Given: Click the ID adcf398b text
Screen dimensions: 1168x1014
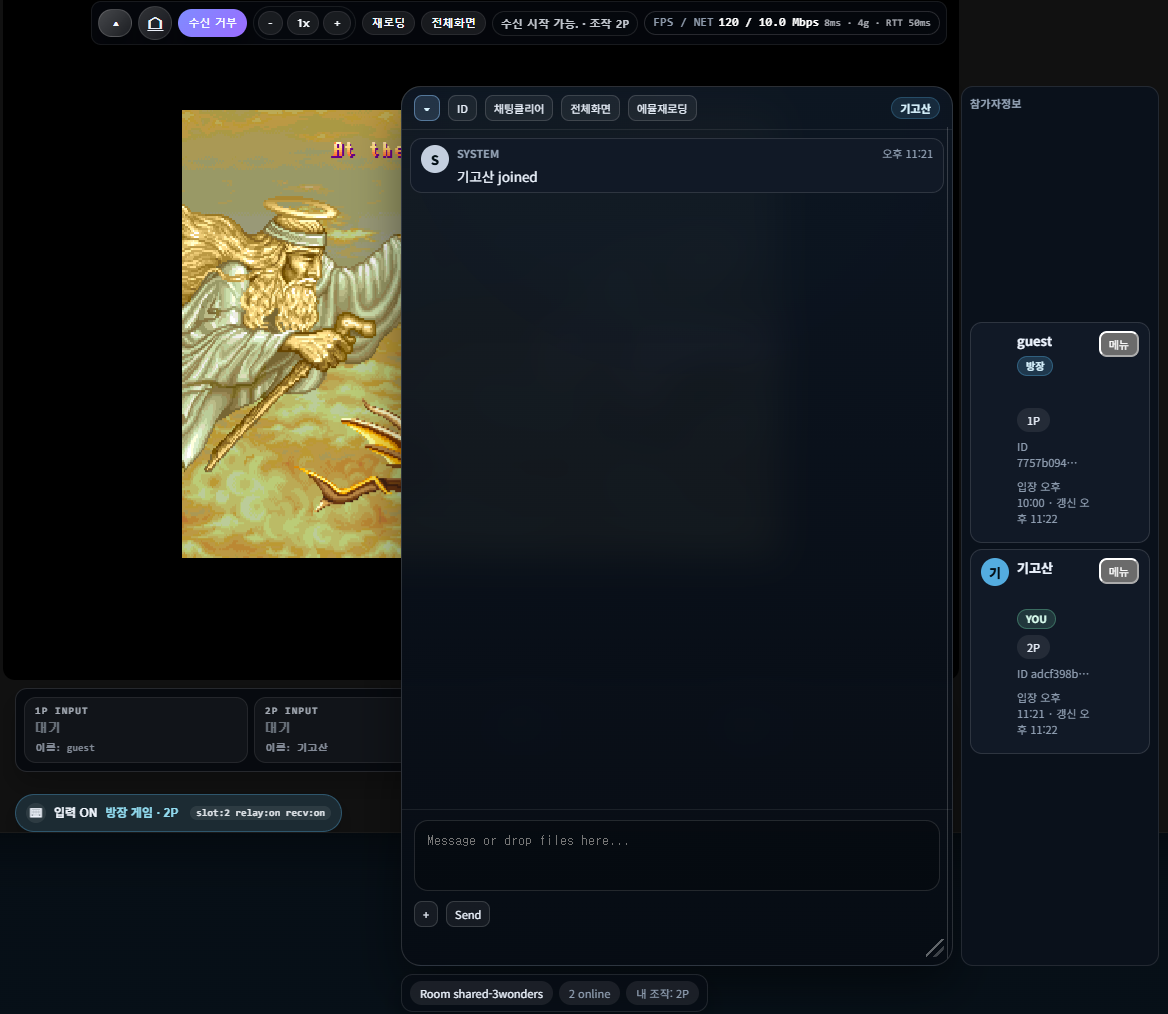Looking at the screenshot, I should (1053, 674).
